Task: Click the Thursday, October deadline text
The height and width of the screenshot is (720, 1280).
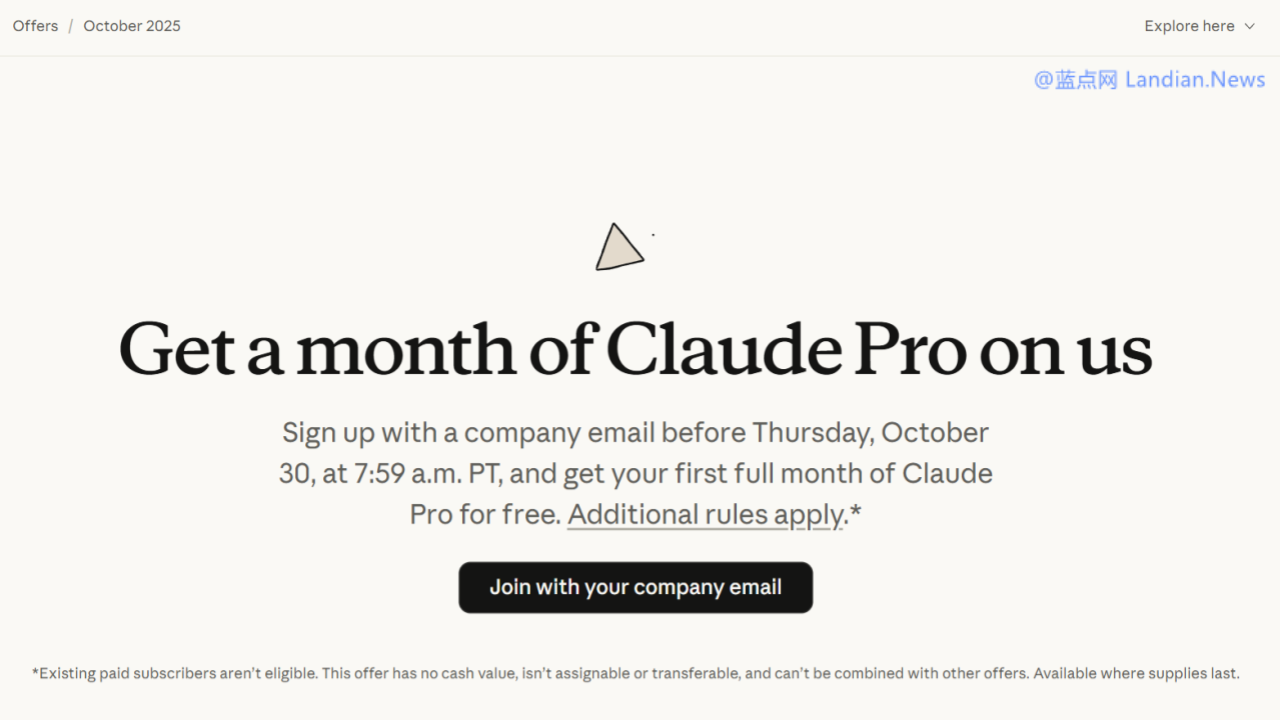Action: pyautogui.click(x=870, y=433)
